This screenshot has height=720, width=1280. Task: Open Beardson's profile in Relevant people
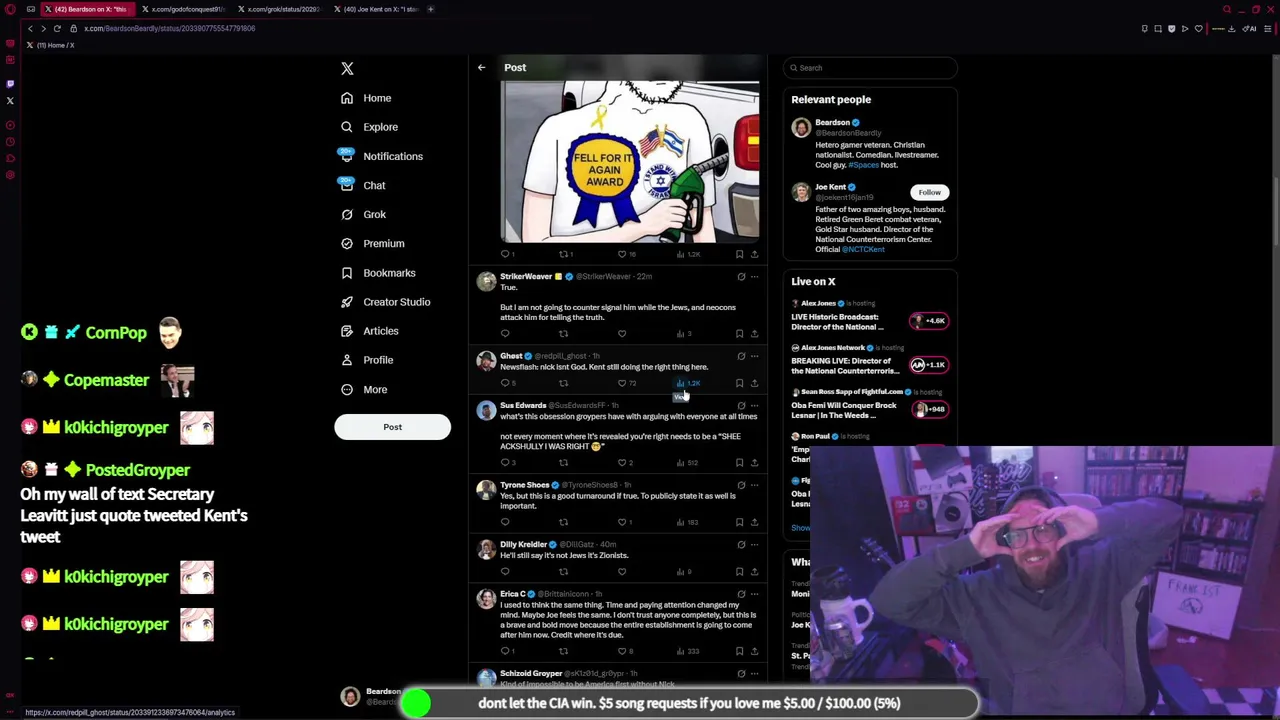tap(832, 122)
